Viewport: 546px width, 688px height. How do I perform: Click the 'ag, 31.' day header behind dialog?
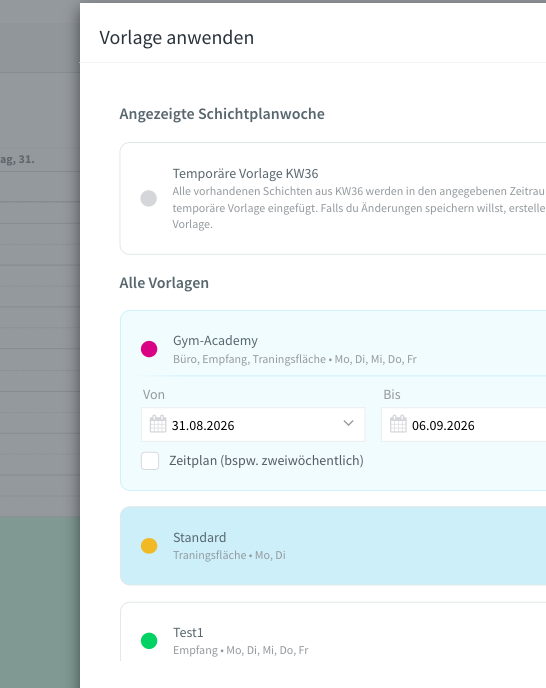[17, 160]
